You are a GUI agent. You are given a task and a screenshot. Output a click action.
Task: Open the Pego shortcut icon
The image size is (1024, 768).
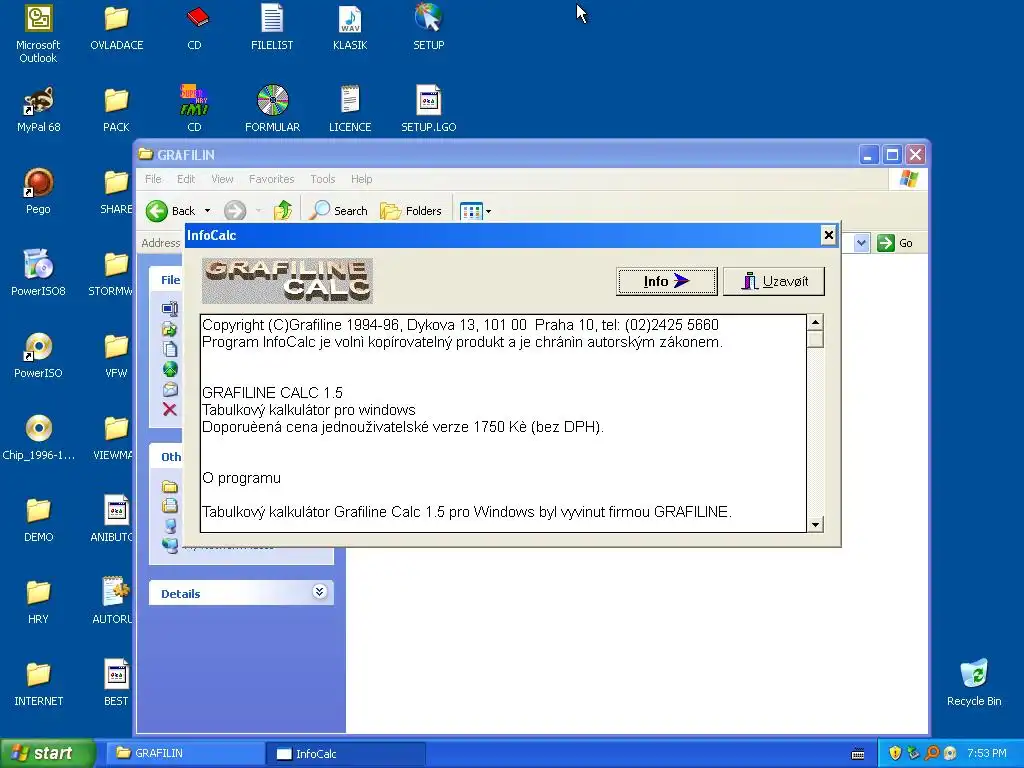[38, 191]
